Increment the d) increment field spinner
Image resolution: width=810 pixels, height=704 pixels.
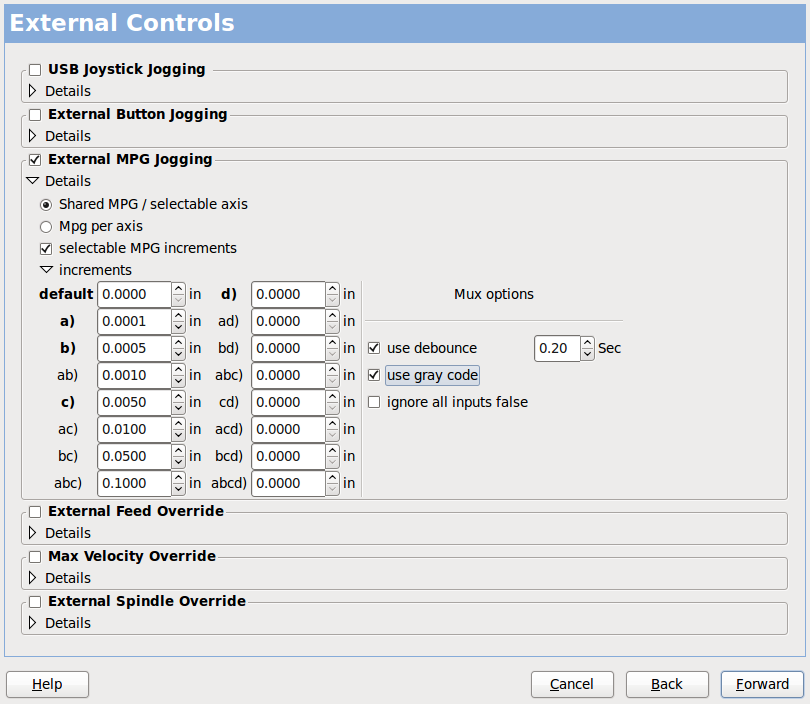pos(331,289)
